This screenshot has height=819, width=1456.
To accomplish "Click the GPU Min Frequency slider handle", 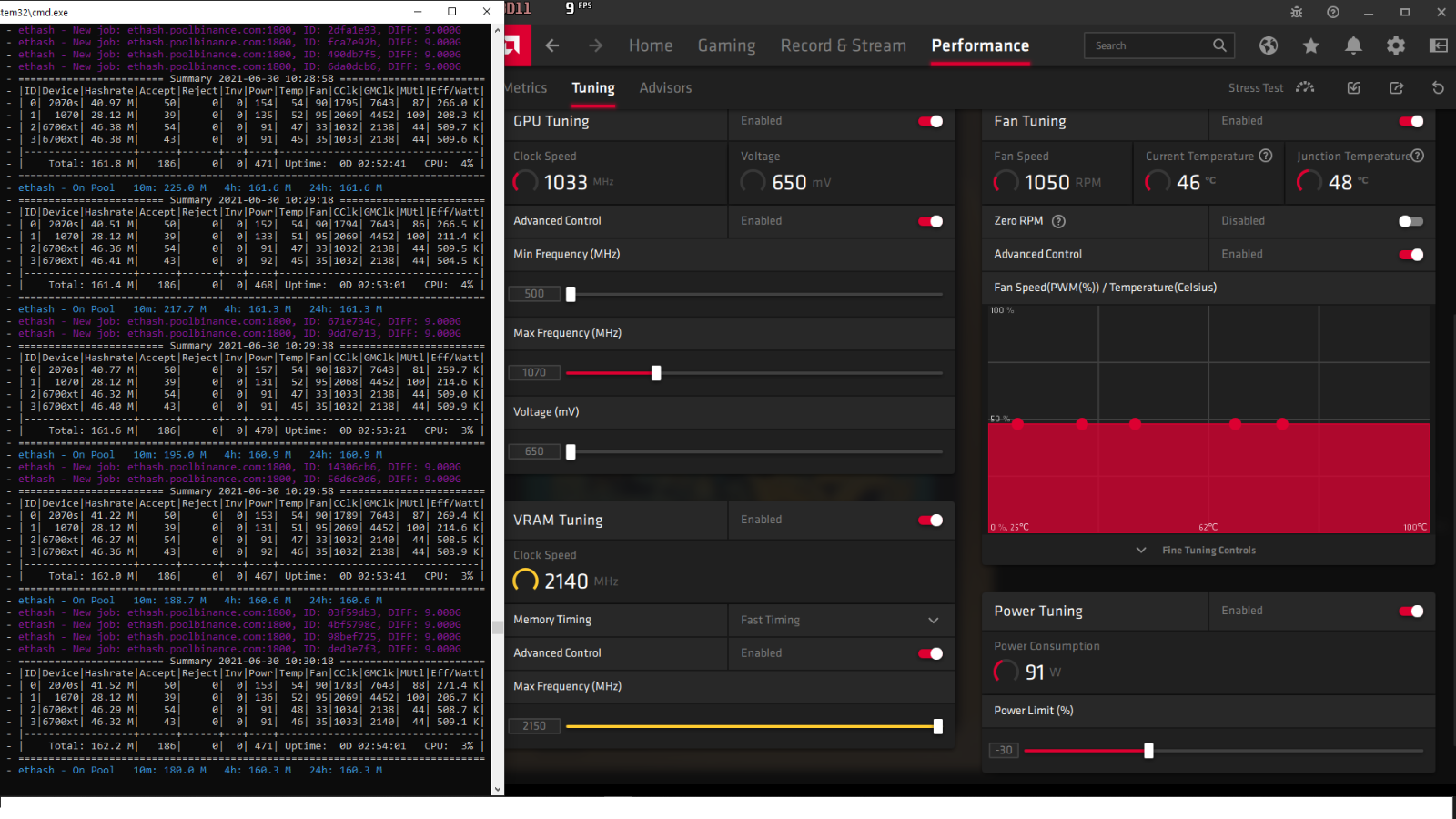I will pos(571,294).
